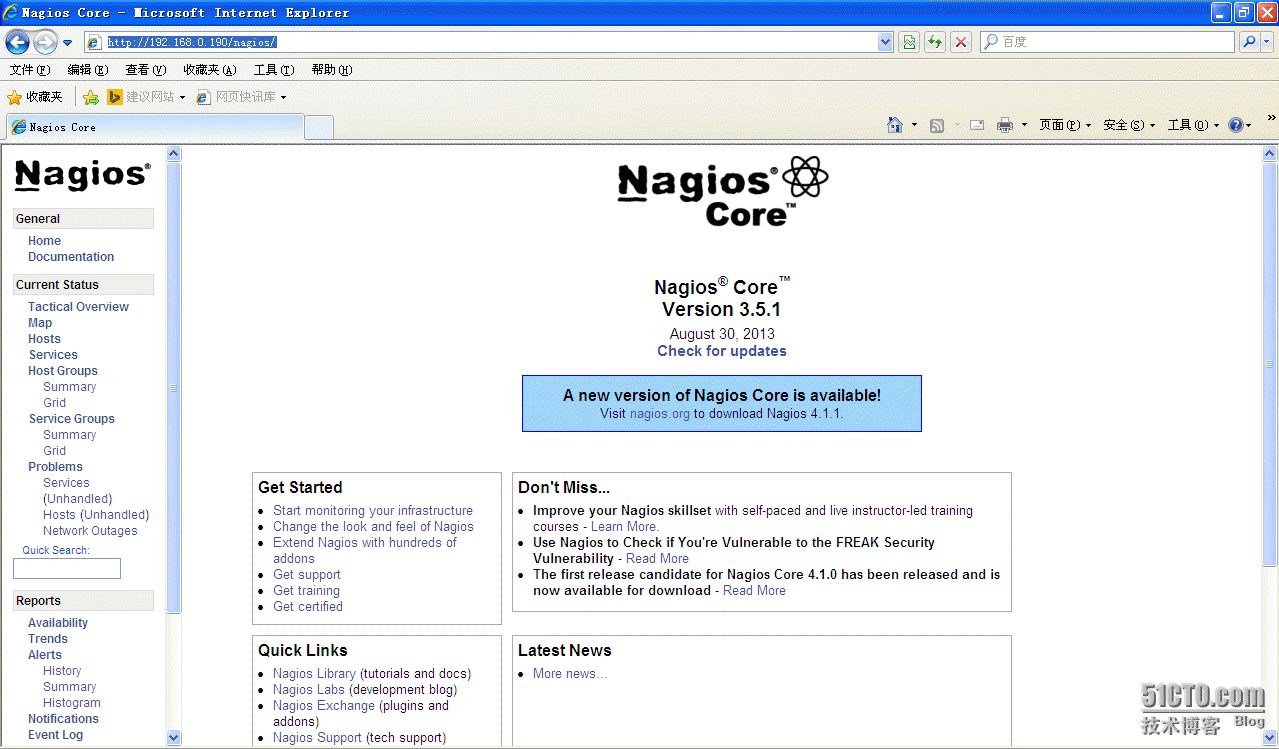
Task: Open the 查看(V) menu
Action: [x=145, y=70]
